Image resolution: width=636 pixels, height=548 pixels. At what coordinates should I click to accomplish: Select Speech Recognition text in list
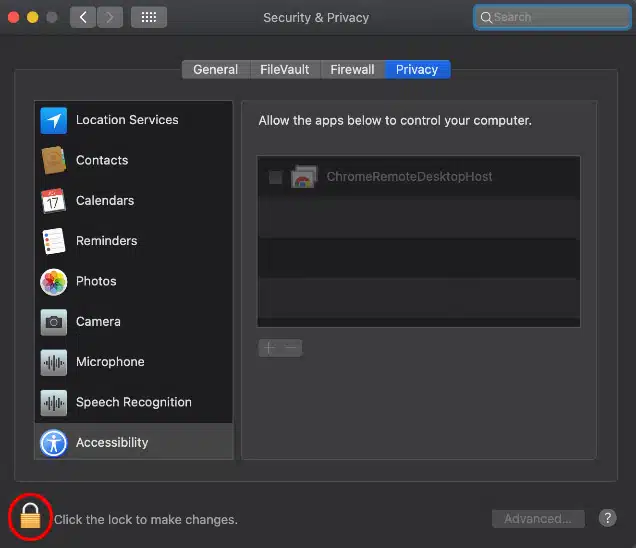pos(133,402)
